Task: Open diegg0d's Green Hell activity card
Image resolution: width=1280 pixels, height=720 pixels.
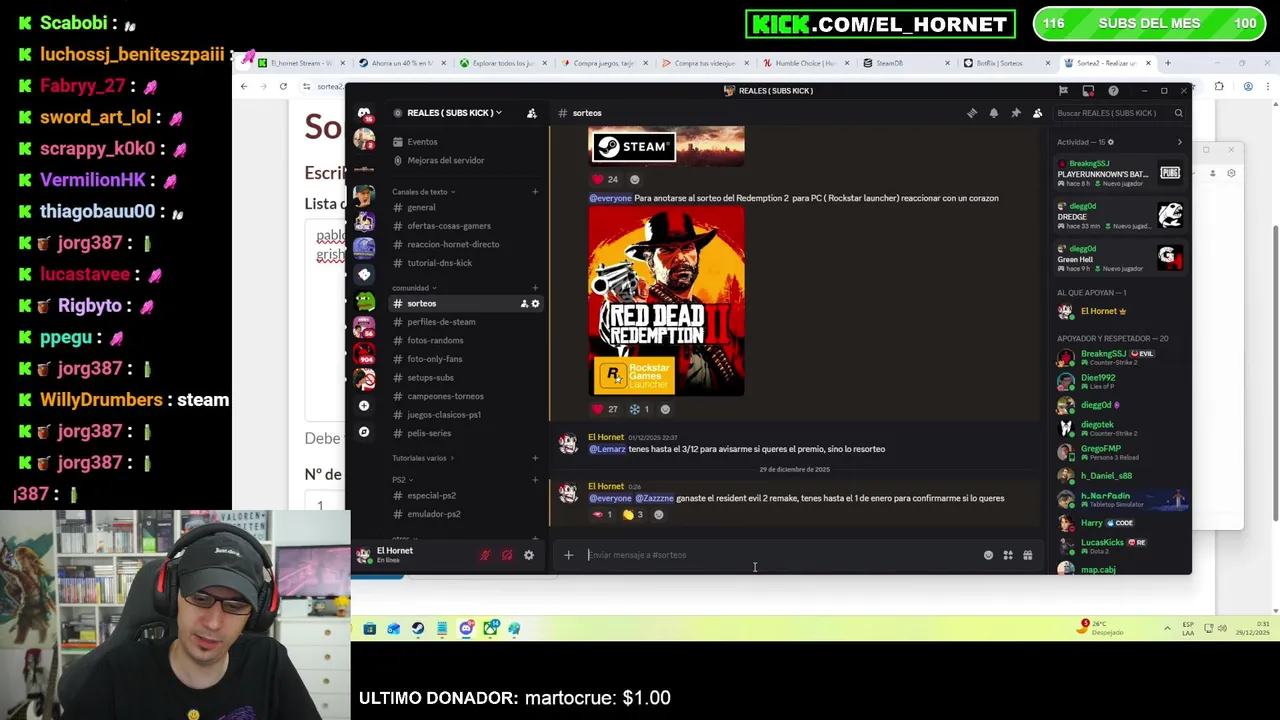Action: (x=1120, y=258)
